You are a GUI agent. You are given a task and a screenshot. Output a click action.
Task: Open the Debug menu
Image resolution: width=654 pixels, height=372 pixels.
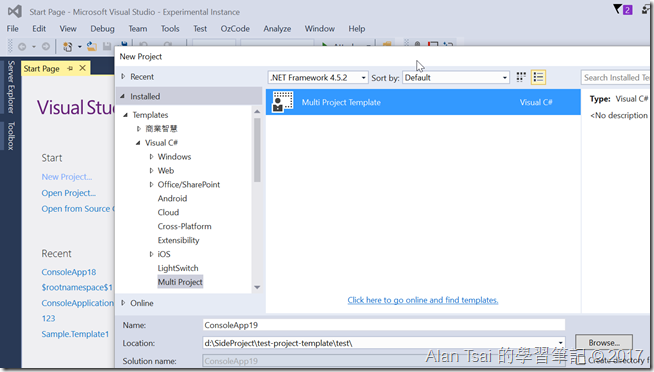tap(102, 28)
